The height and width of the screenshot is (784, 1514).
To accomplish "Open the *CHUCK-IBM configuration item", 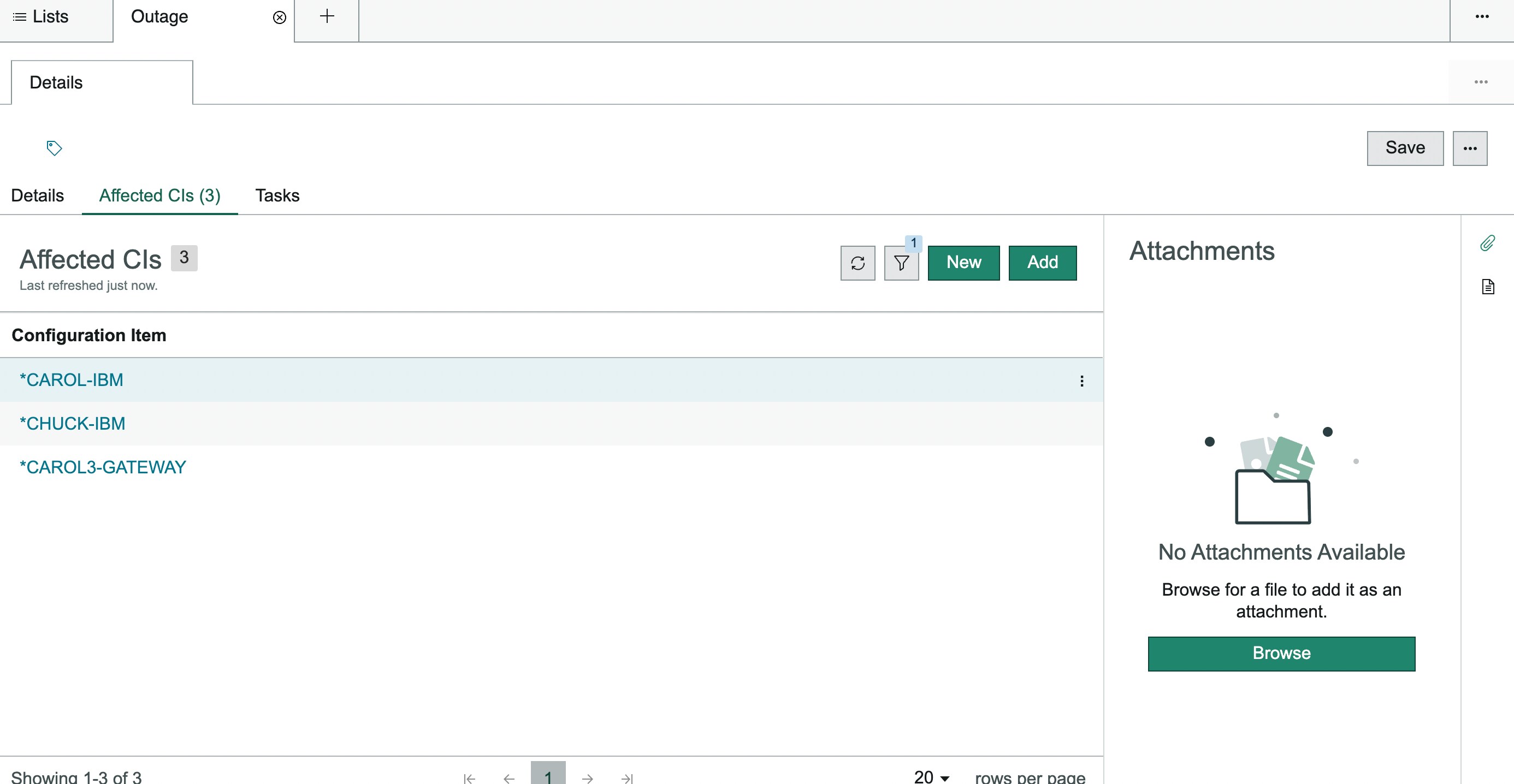I will 72,423.
